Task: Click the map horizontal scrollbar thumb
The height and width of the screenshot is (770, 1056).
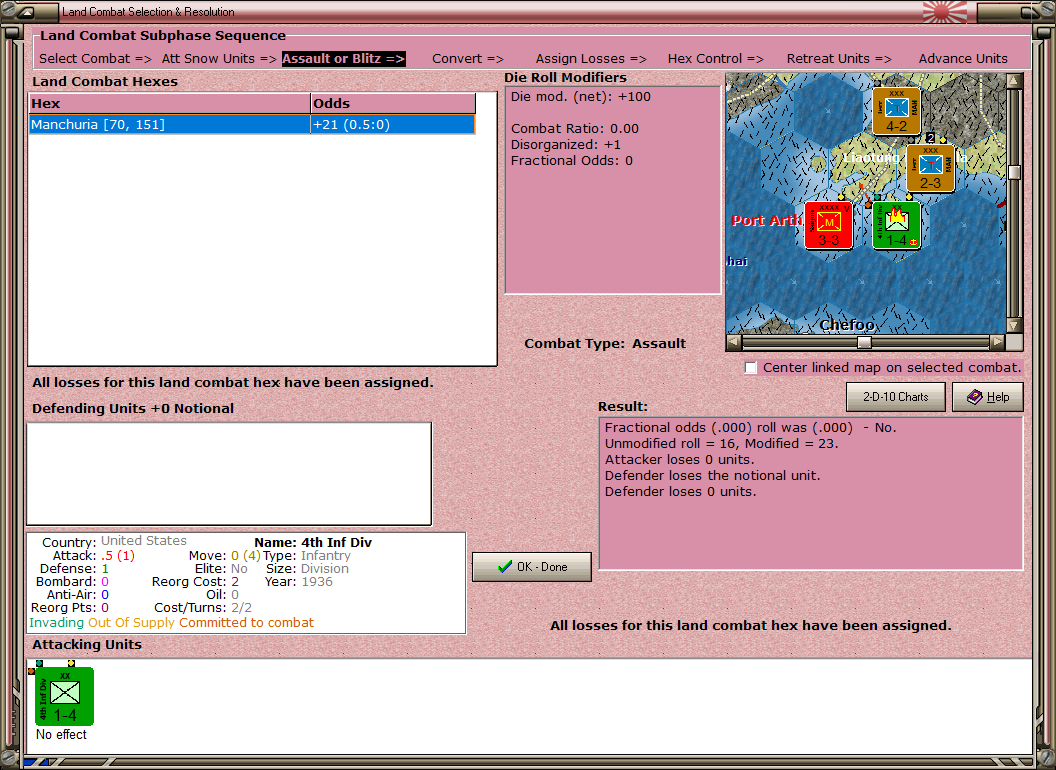Action: (864, 342)
